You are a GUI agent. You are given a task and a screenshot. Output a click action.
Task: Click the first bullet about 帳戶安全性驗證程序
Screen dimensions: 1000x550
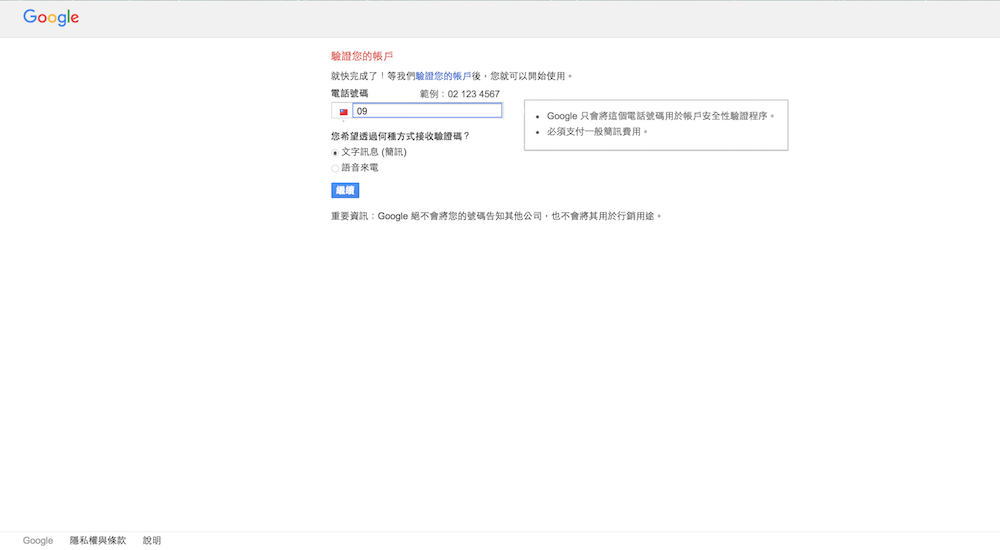(x=660, y=116)
